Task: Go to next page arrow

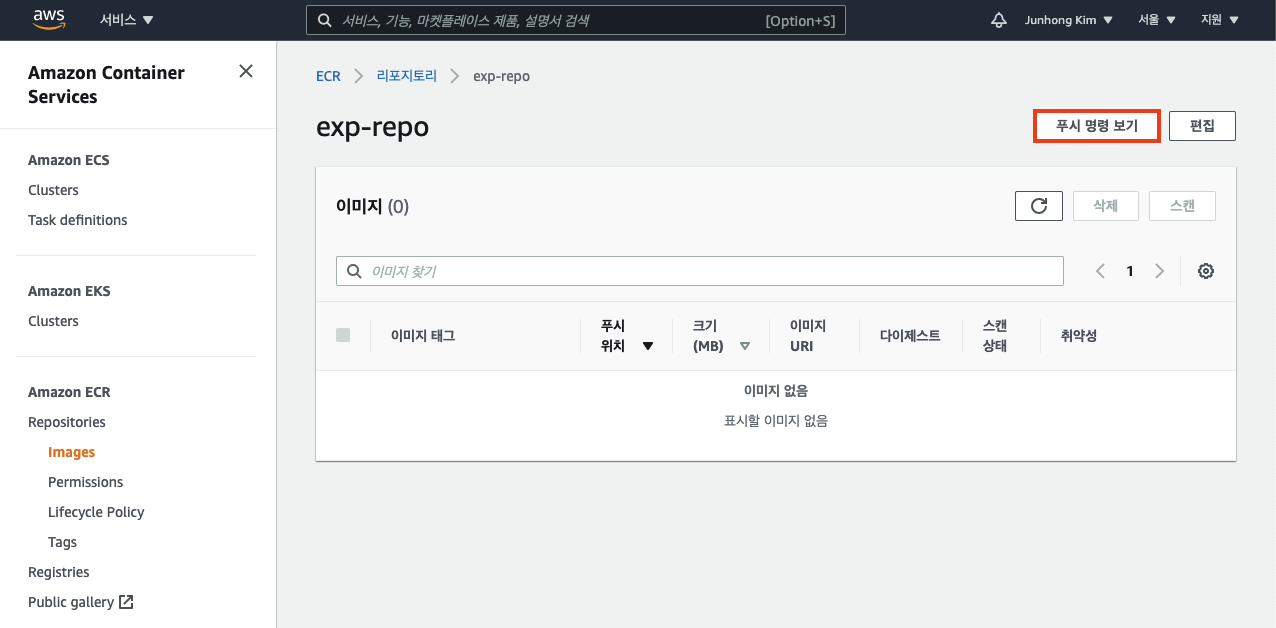Action: click(x=1160, y=271)
